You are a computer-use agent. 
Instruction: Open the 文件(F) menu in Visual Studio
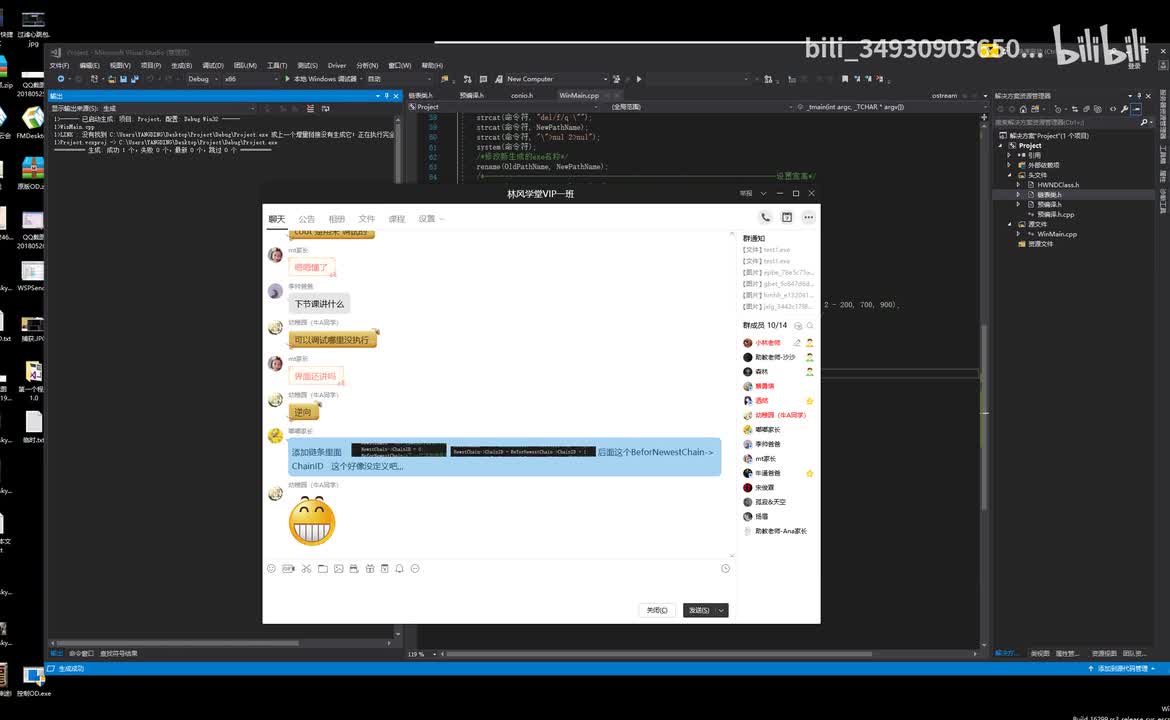[x=59, y=66]
